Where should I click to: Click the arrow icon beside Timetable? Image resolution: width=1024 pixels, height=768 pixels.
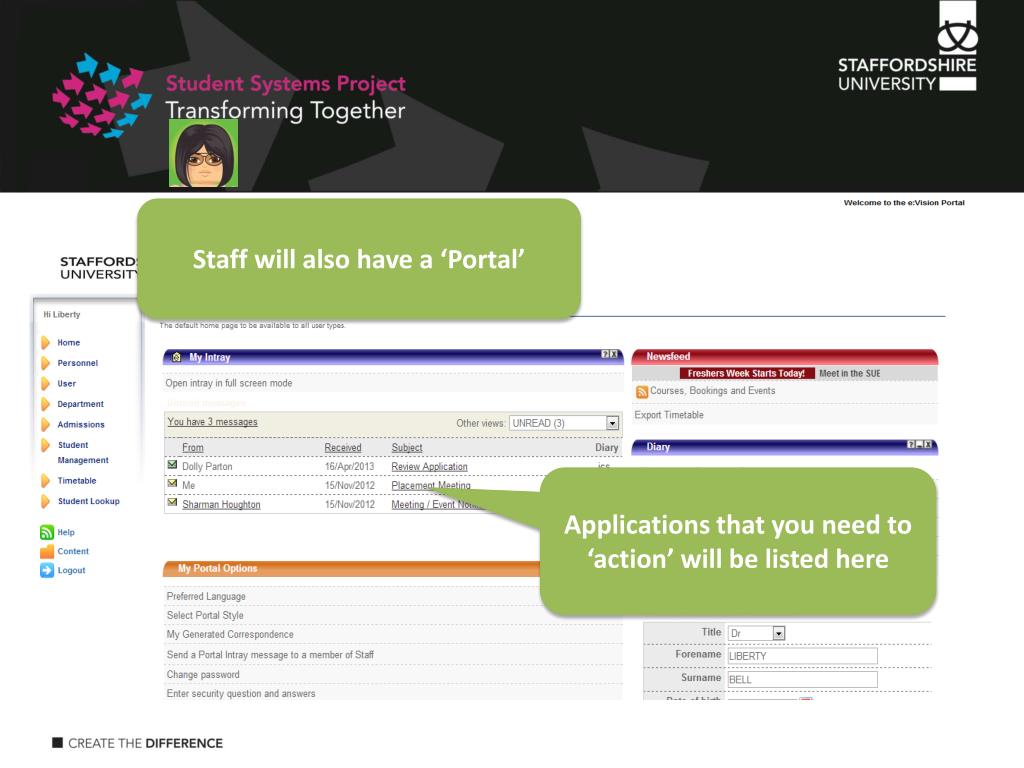(45, 481)
